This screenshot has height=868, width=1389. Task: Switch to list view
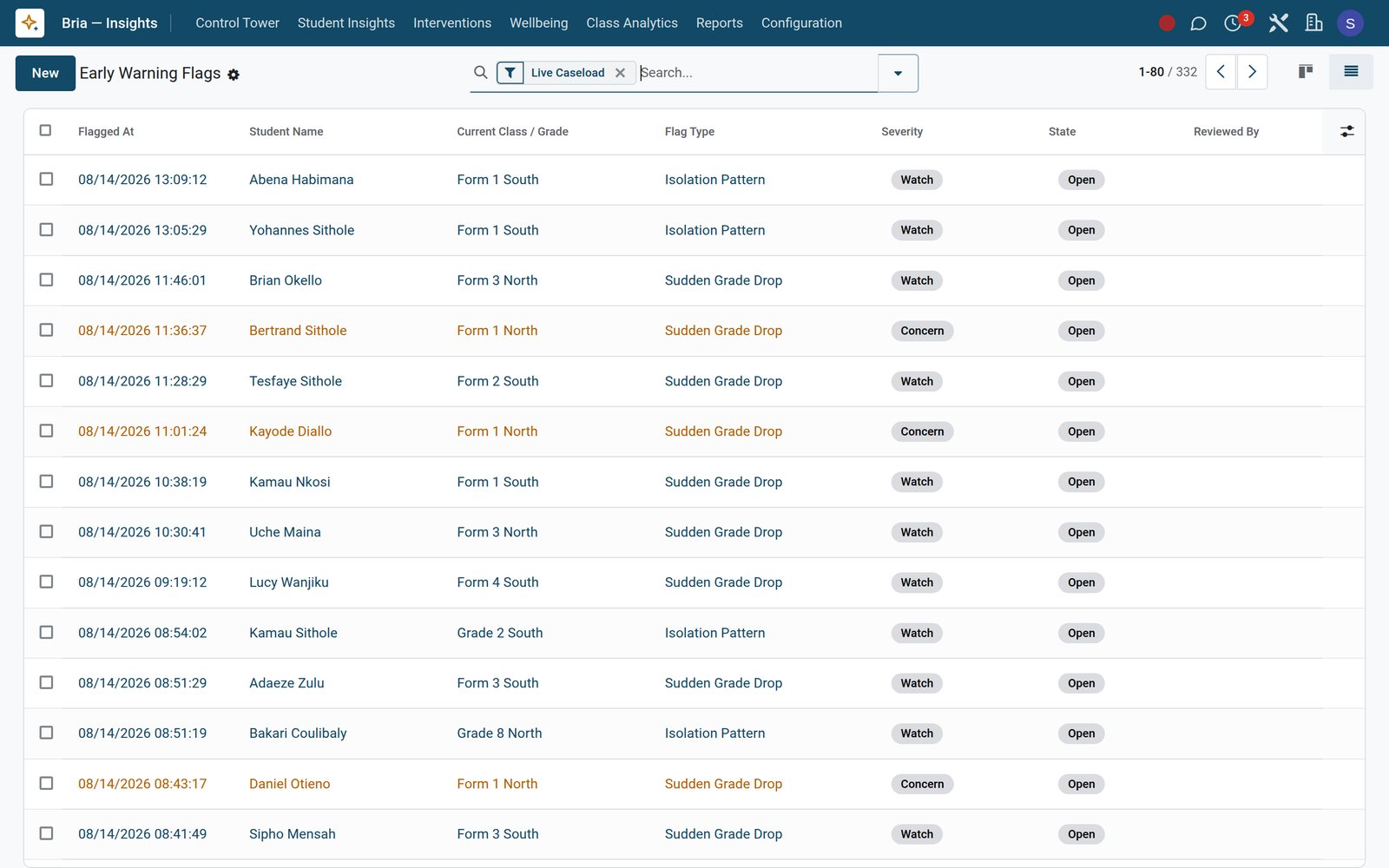pos(1351,72)
